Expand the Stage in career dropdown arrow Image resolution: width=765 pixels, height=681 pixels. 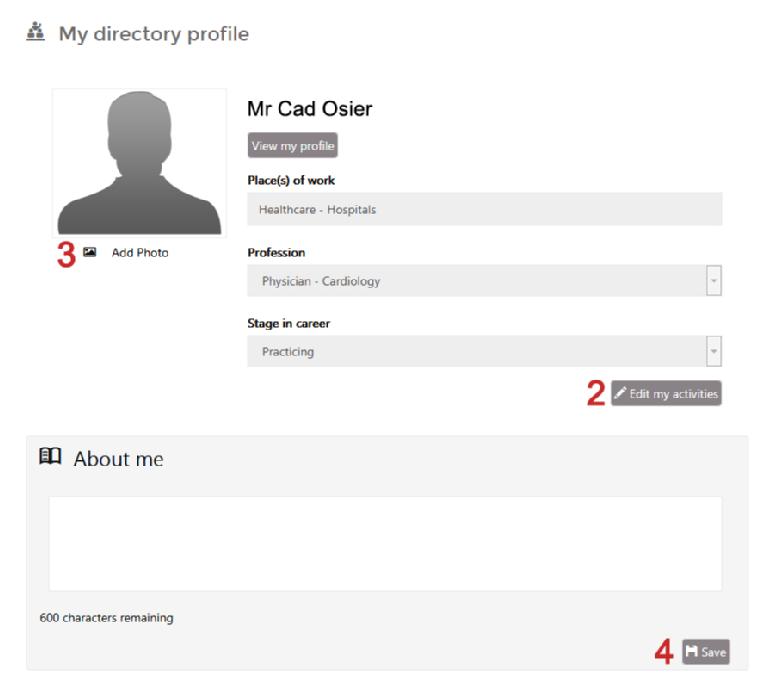click(x=714, y=351)
